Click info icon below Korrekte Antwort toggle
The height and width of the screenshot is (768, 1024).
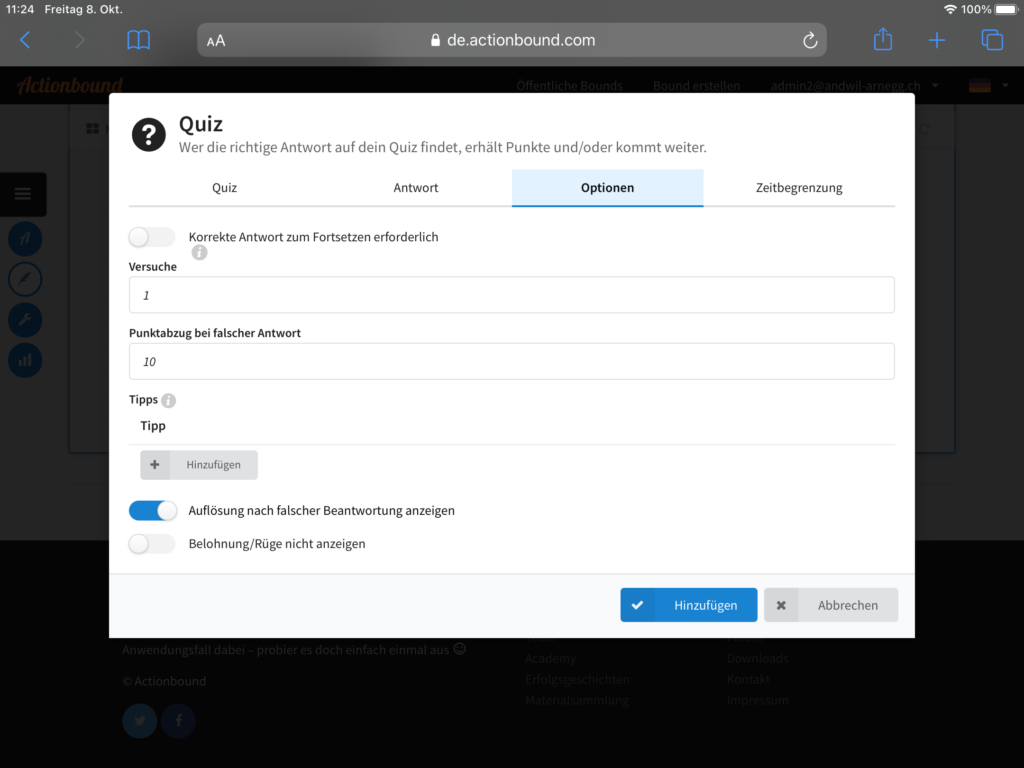click(x=199, y=253)
